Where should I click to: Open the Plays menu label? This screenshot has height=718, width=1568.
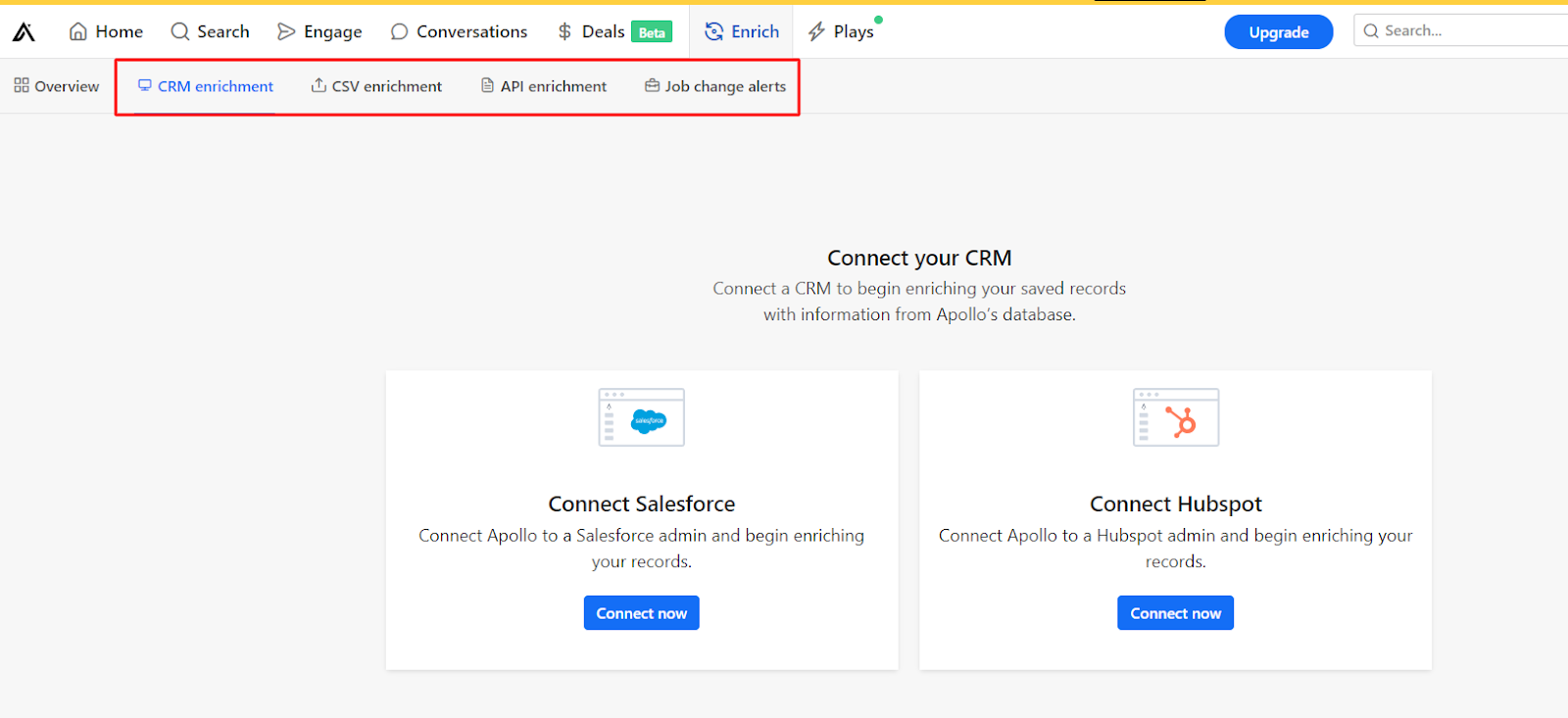pos(854,32)
